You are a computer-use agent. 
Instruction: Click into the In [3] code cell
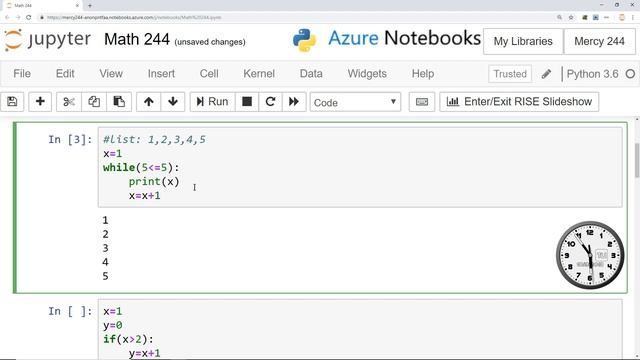[x=360, y=167]
